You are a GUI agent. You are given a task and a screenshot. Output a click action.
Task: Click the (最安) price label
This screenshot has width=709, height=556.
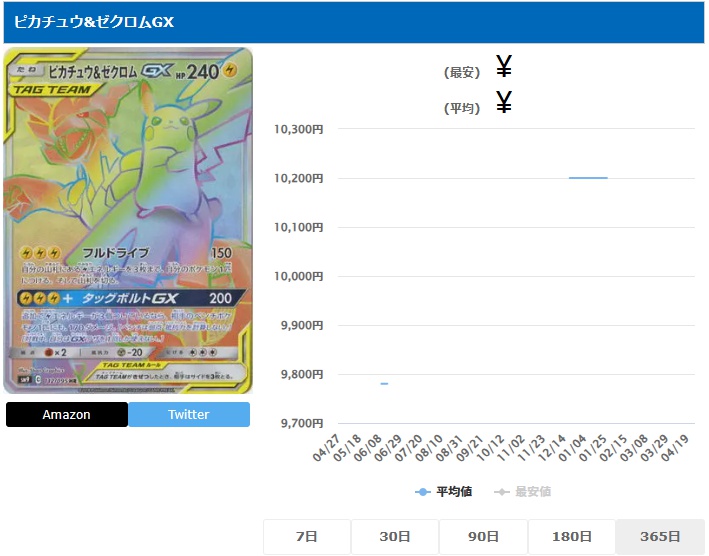click(462, 72)
